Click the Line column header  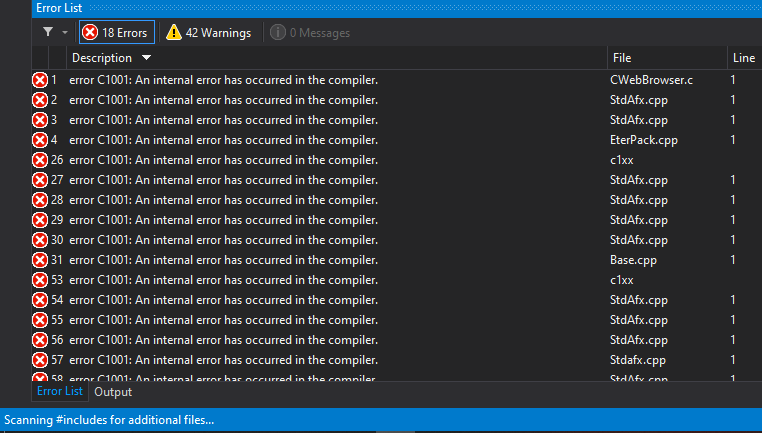tap(744, 58)
